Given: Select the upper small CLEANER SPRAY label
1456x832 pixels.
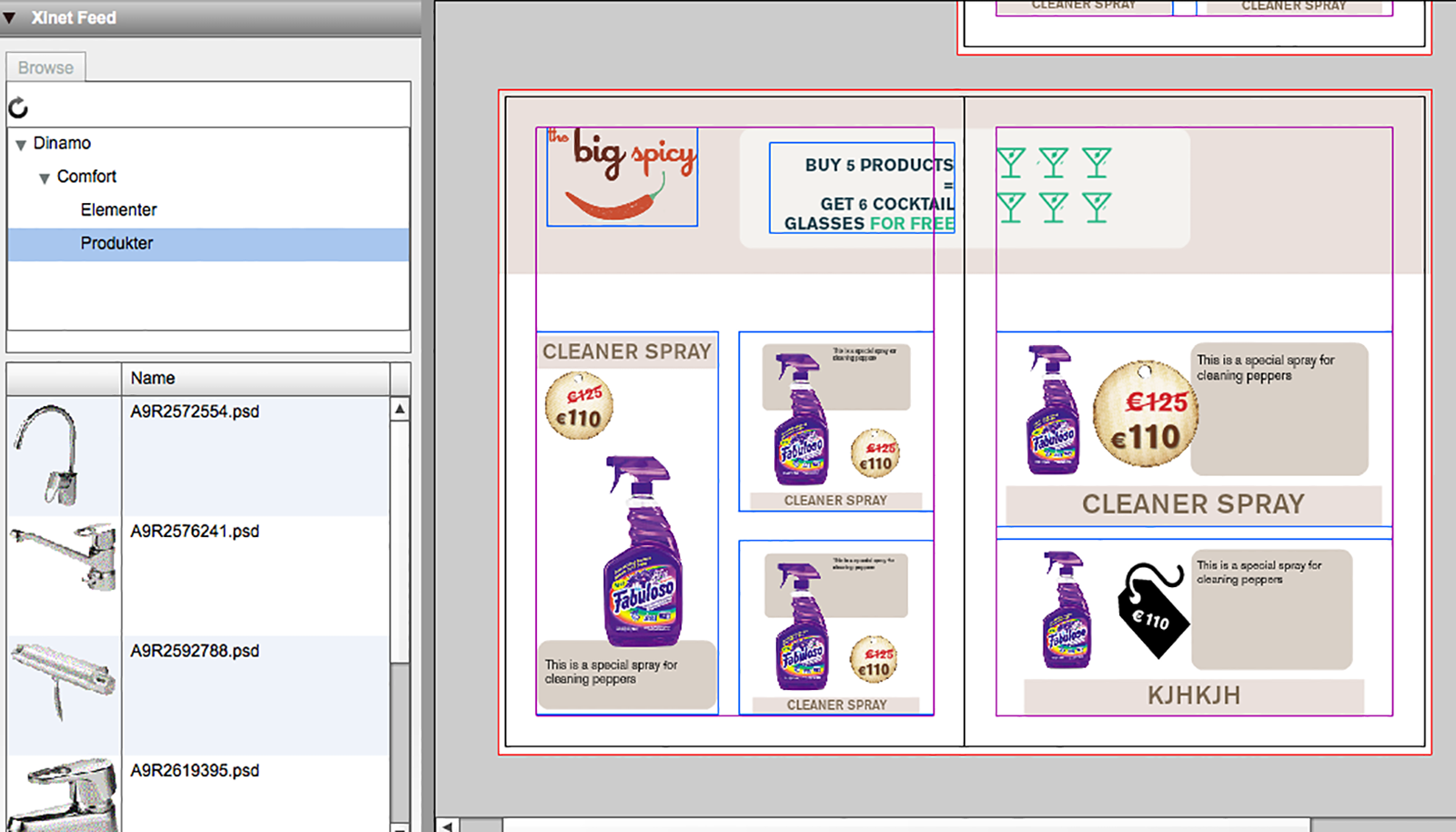Looking at the screenshot, I should [835, 501].
